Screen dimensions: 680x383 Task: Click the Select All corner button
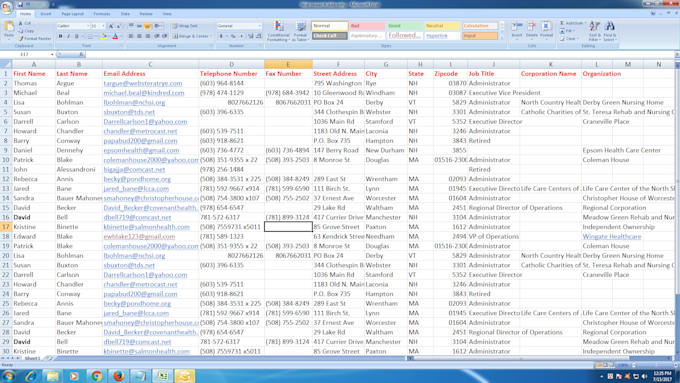[x=6, y=64]
